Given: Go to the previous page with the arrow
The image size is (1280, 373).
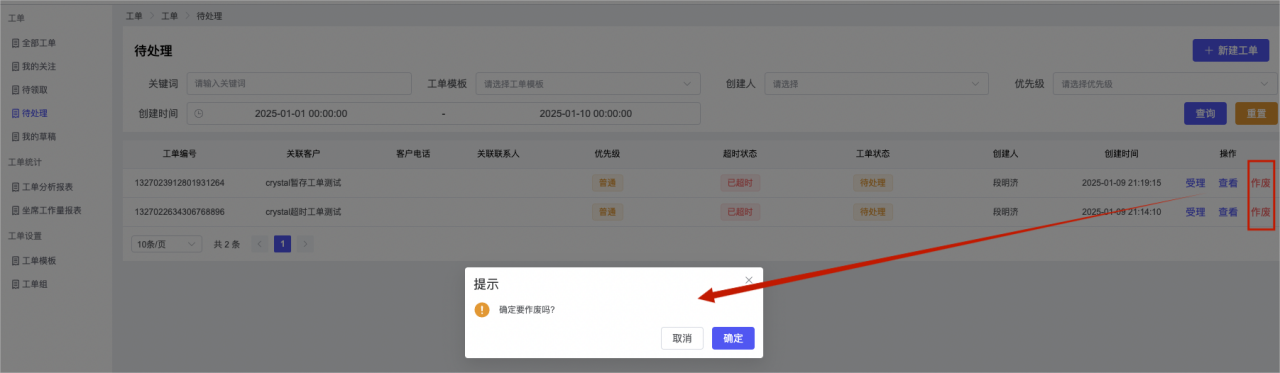Looking at the screenshot, I should 260,243.
